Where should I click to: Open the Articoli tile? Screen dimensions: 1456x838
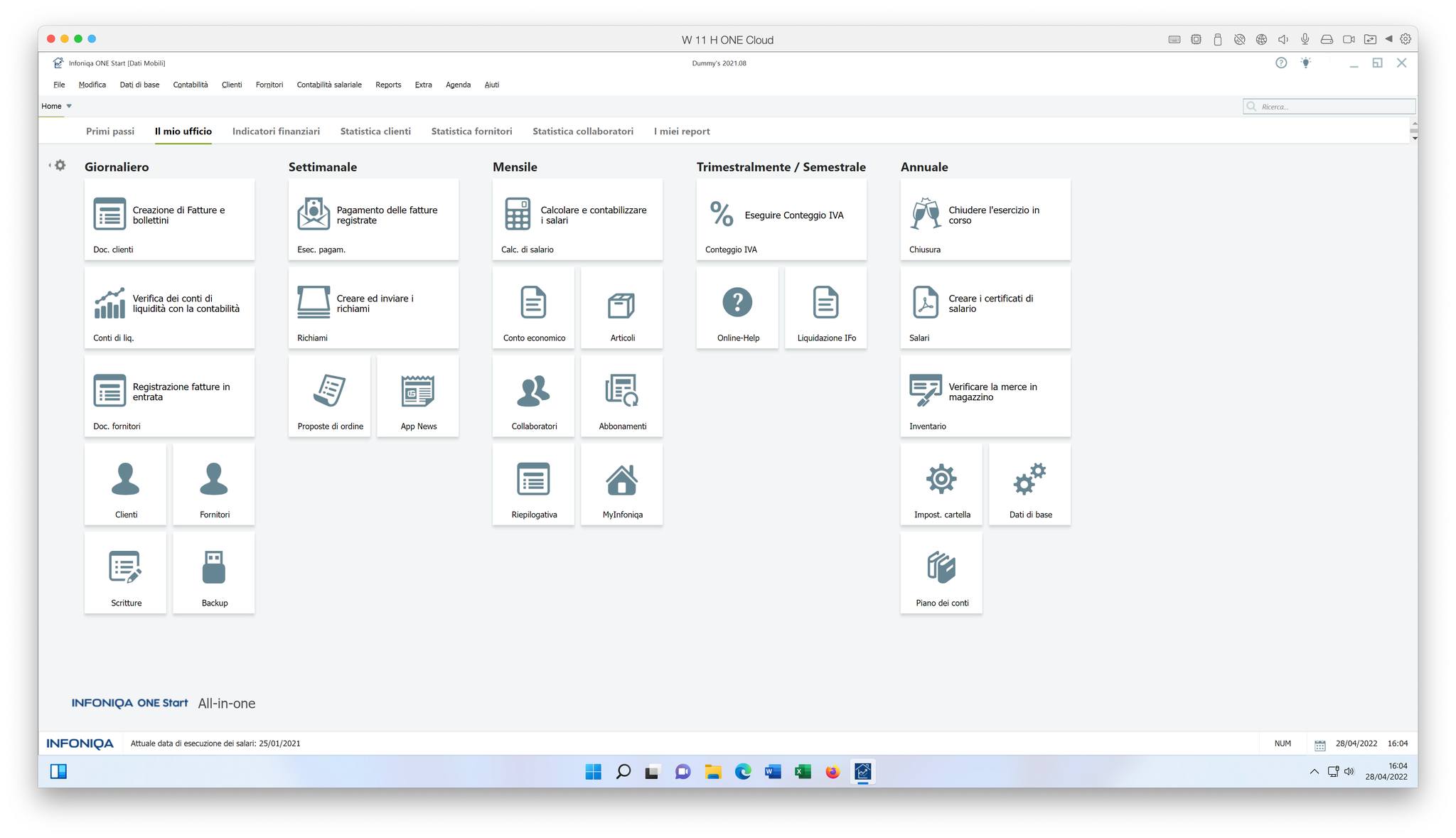pyautogui.click(x=621, y=308)
